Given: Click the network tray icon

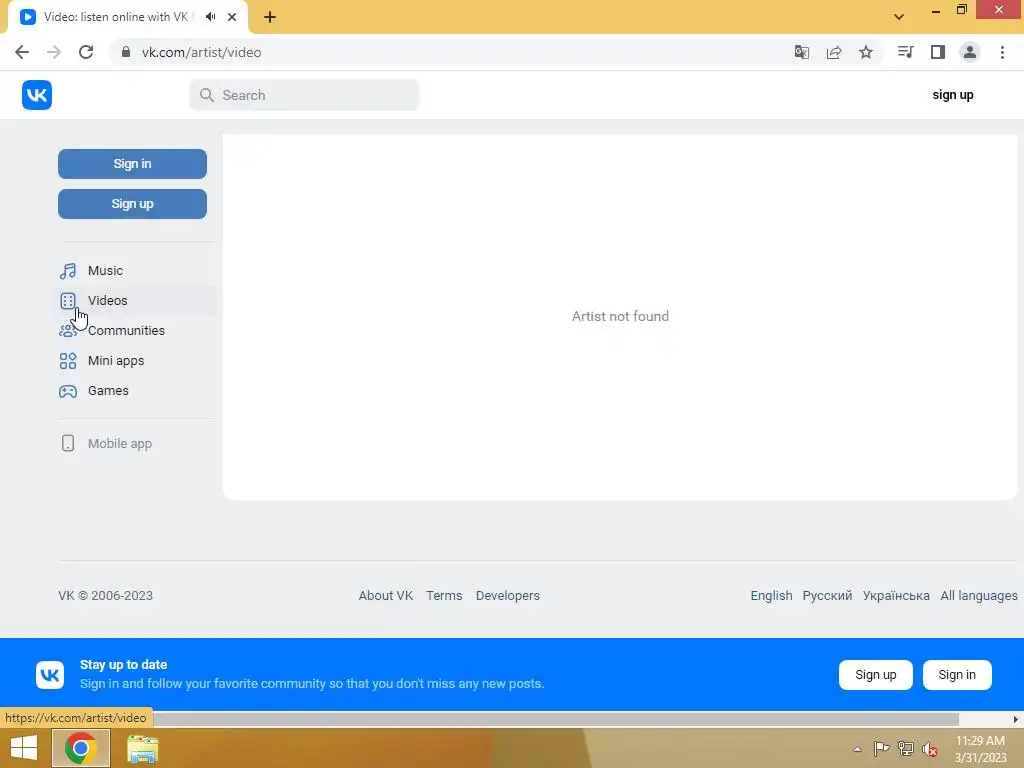Looking at the screenshot, I should point(906,748).
